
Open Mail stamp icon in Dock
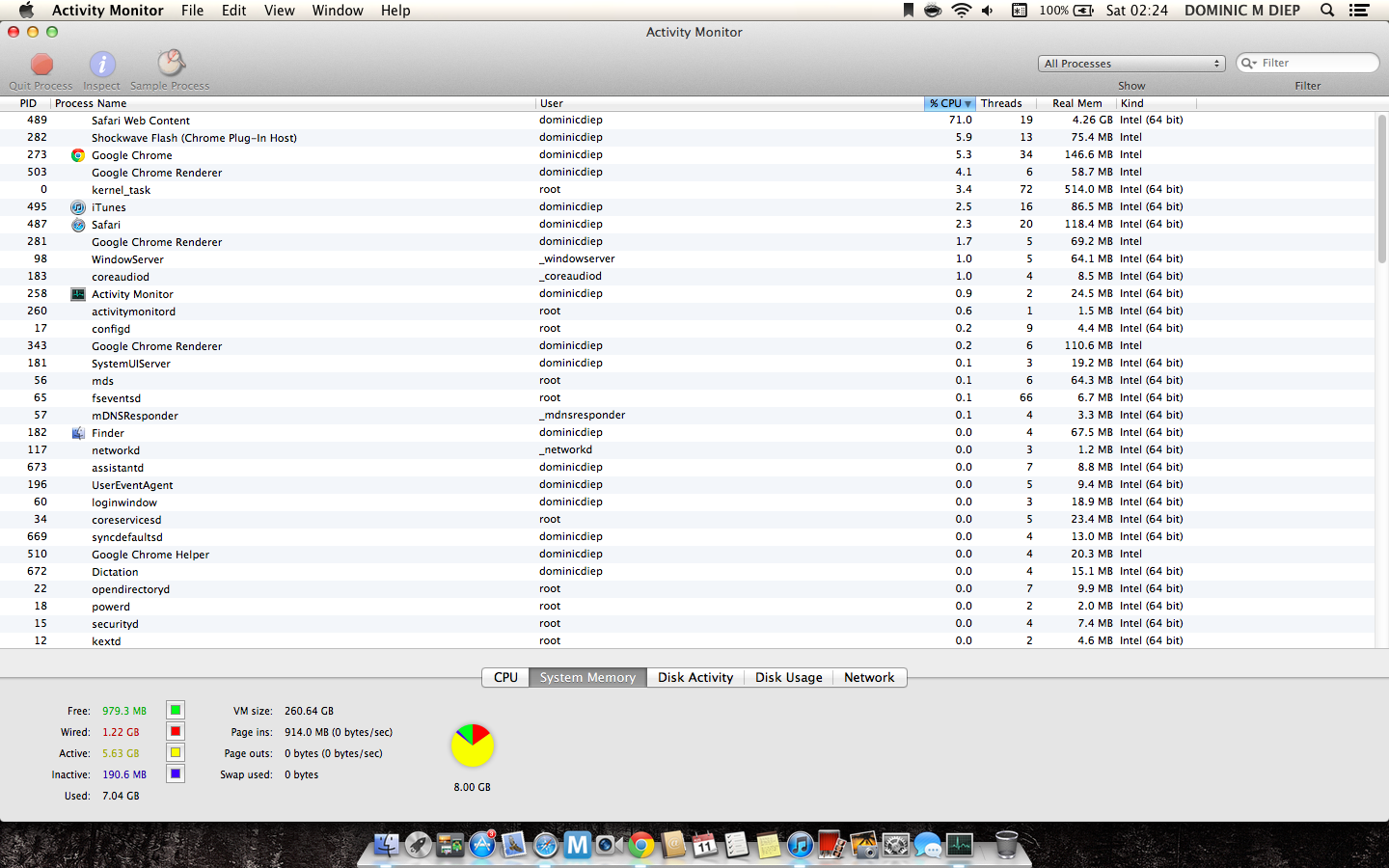(514, 845)
